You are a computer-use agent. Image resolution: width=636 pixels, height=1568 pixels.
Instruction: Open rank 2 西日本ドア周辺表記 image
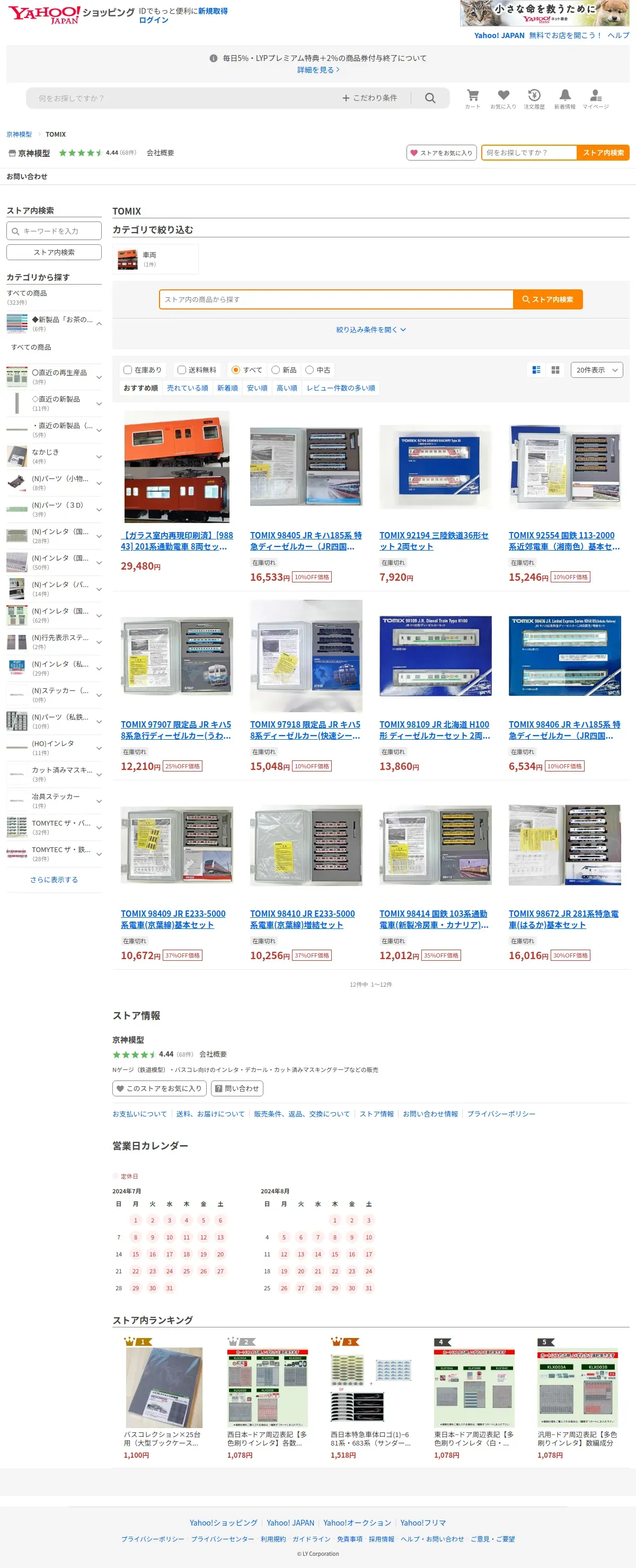[267, 1387]
